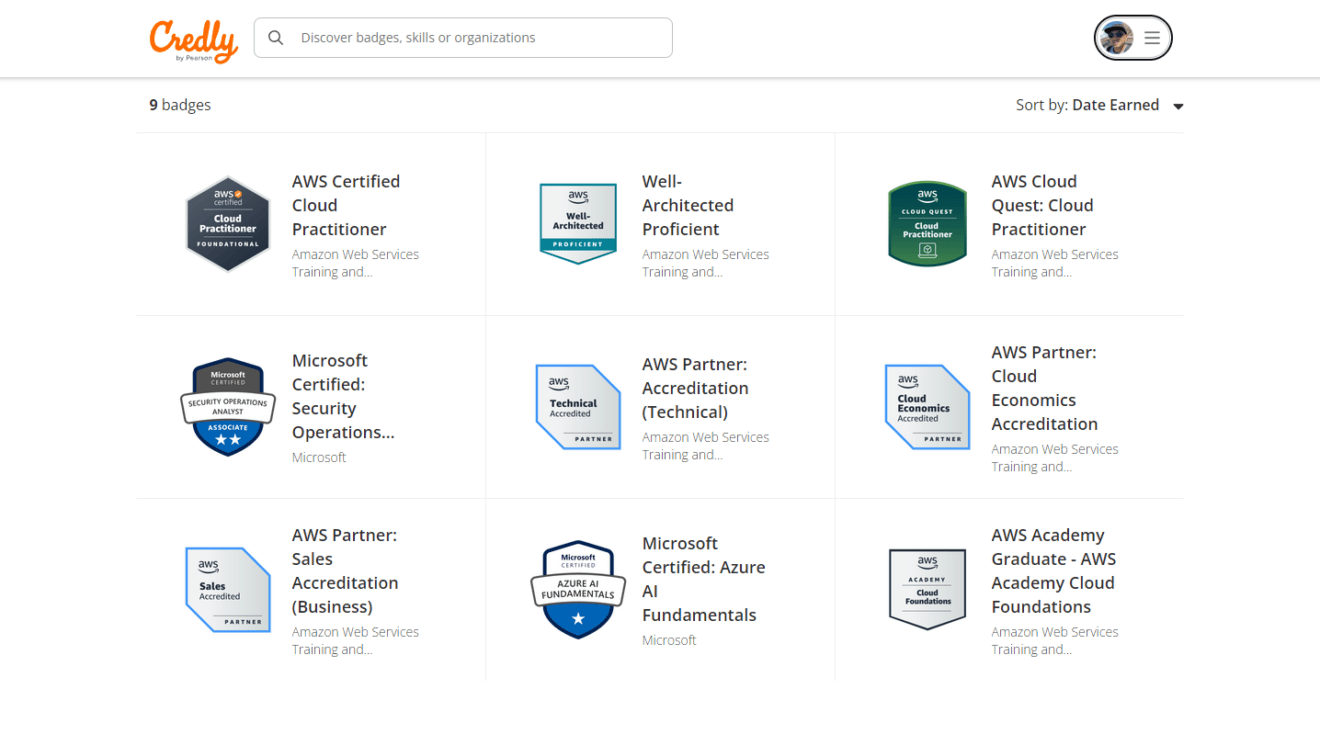Click the Discover badges search field
This screenshot has height=734, width=1320.
pyautogui.click(x=463, y=37)
